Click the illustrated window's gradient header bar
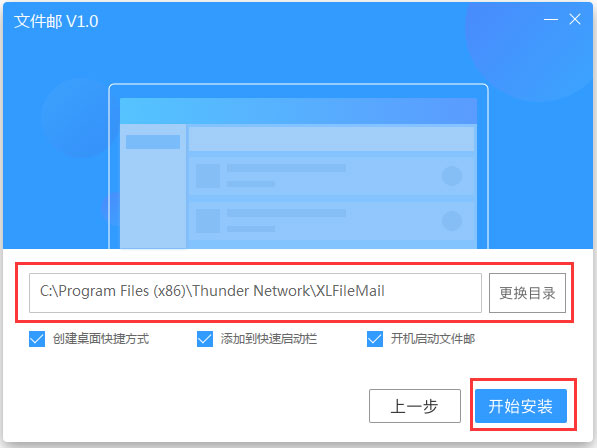Image resolution: width=597 pixels, height=448 pixels. (x=298, y=111)
